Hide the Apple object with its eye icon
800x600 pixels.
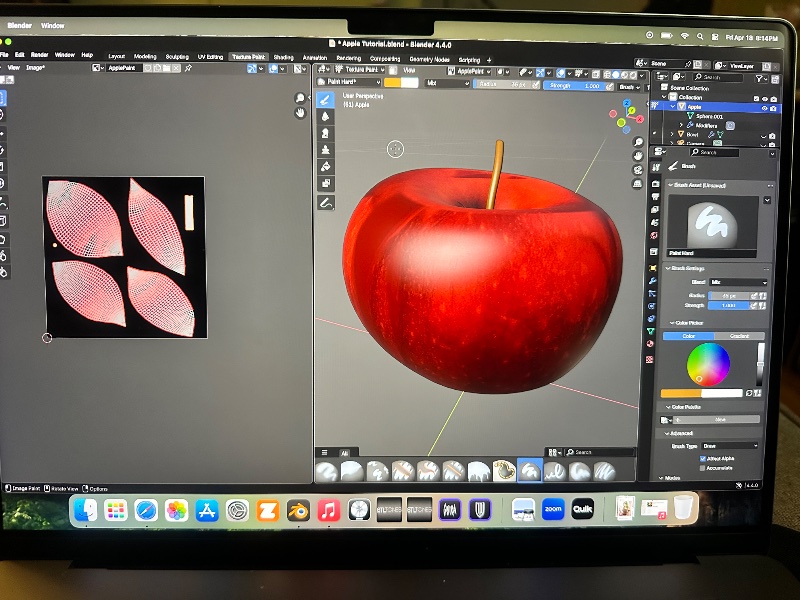click(x=765, y=107)
